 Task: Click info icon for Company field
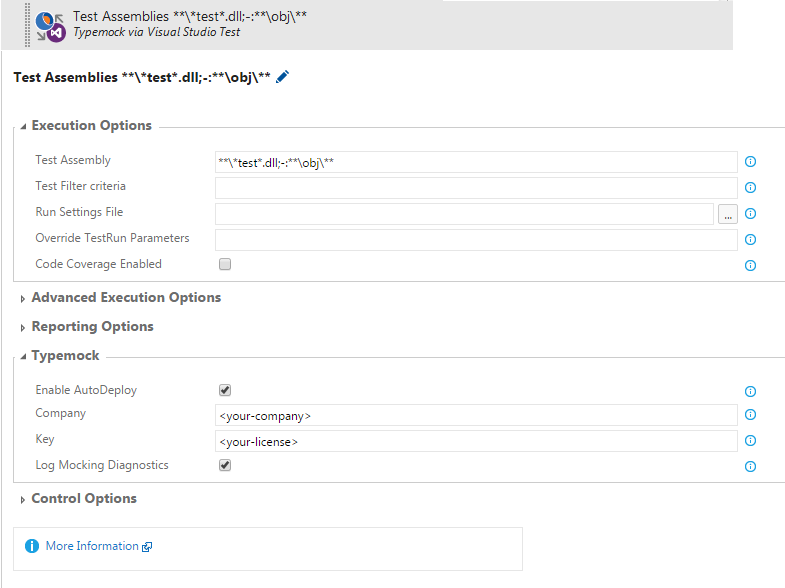750,415
